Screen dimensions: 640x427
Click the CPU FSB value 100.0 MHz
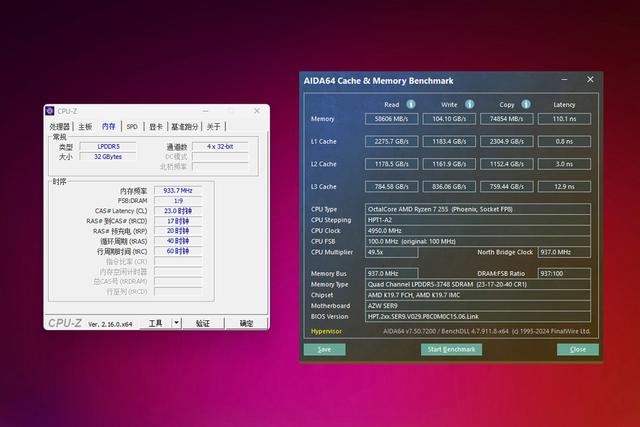pyautogui.click(x=478, y=241)
